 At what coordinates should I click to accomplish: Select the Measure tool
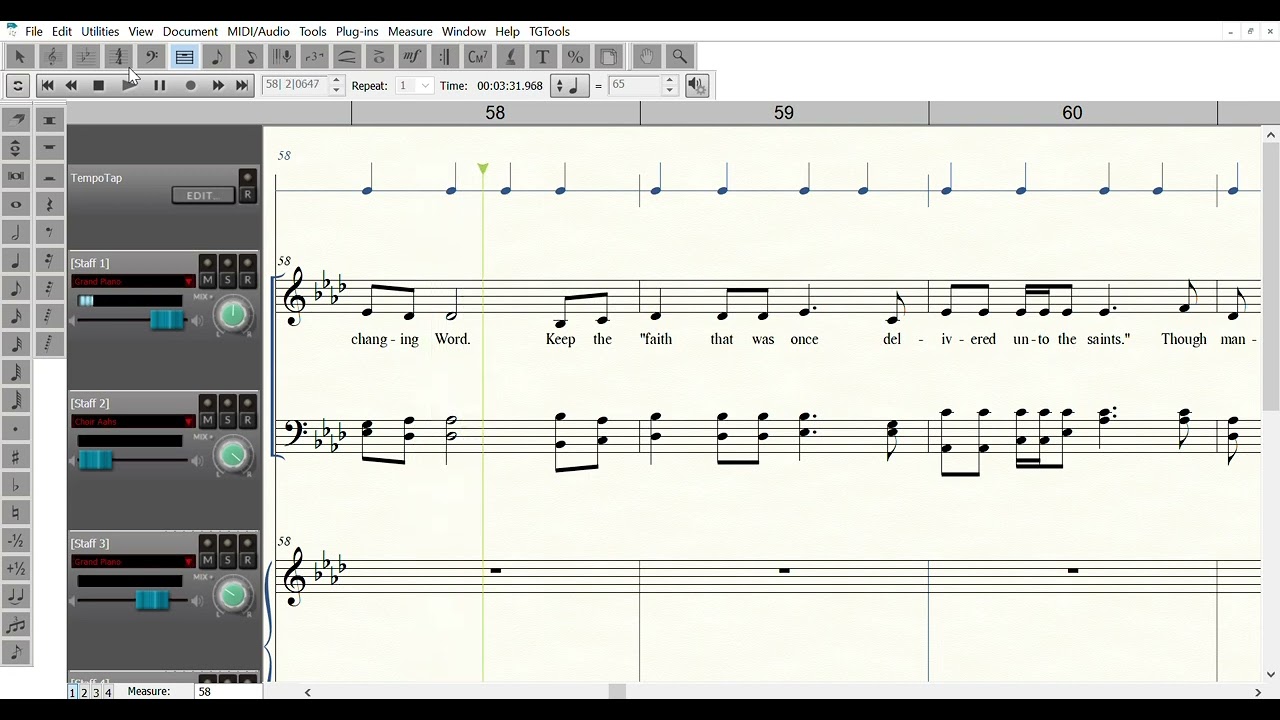pos(184,57)
